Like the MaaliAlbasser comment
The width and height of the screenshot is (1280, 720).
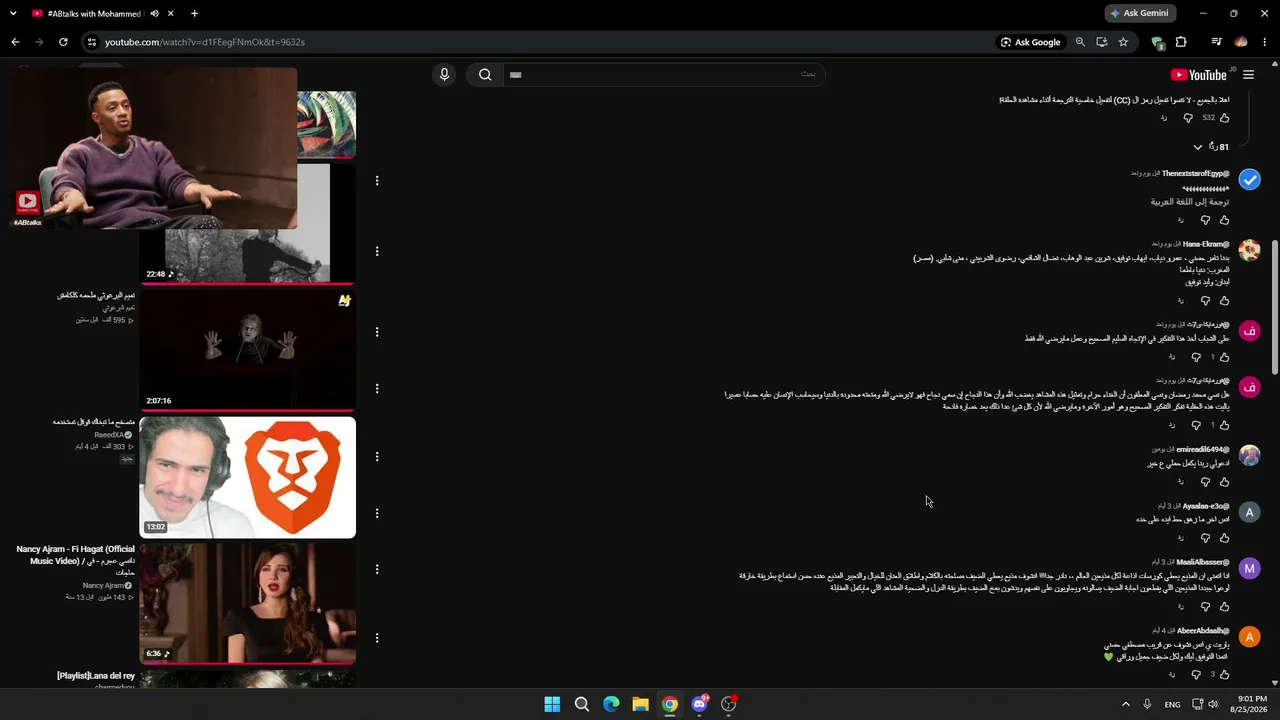(x=1225, y=607)
